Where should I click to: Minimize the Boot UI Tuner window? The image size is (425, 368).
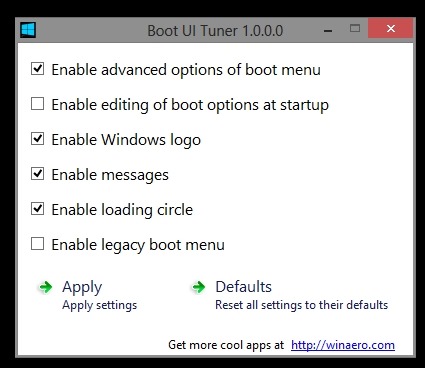(x=328, y=31)
